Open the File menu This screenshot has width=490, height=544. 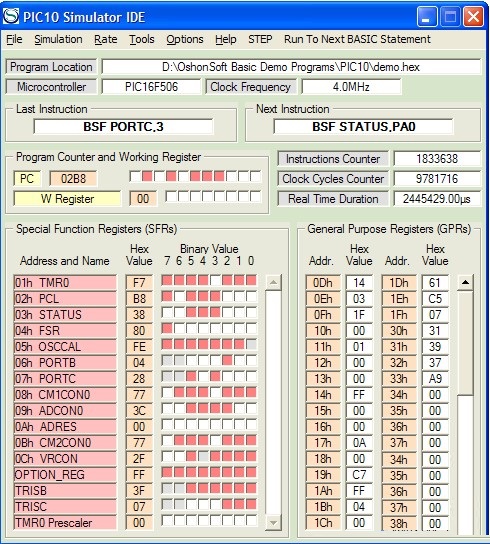click(14, 39)
